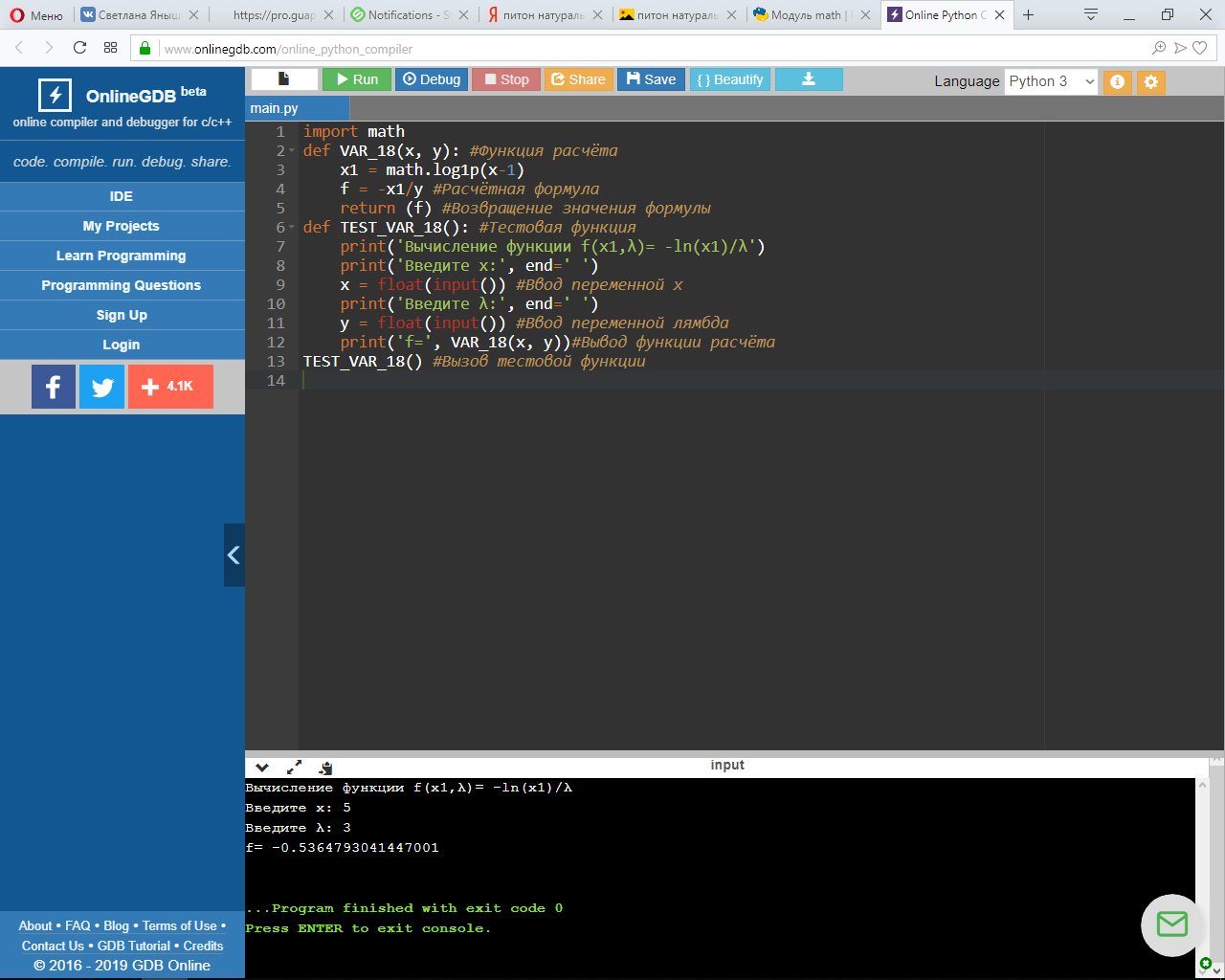Screen dimensions: 1225x980
Task: Click the Twitter share icon
Action: click(x=101, y=387)
